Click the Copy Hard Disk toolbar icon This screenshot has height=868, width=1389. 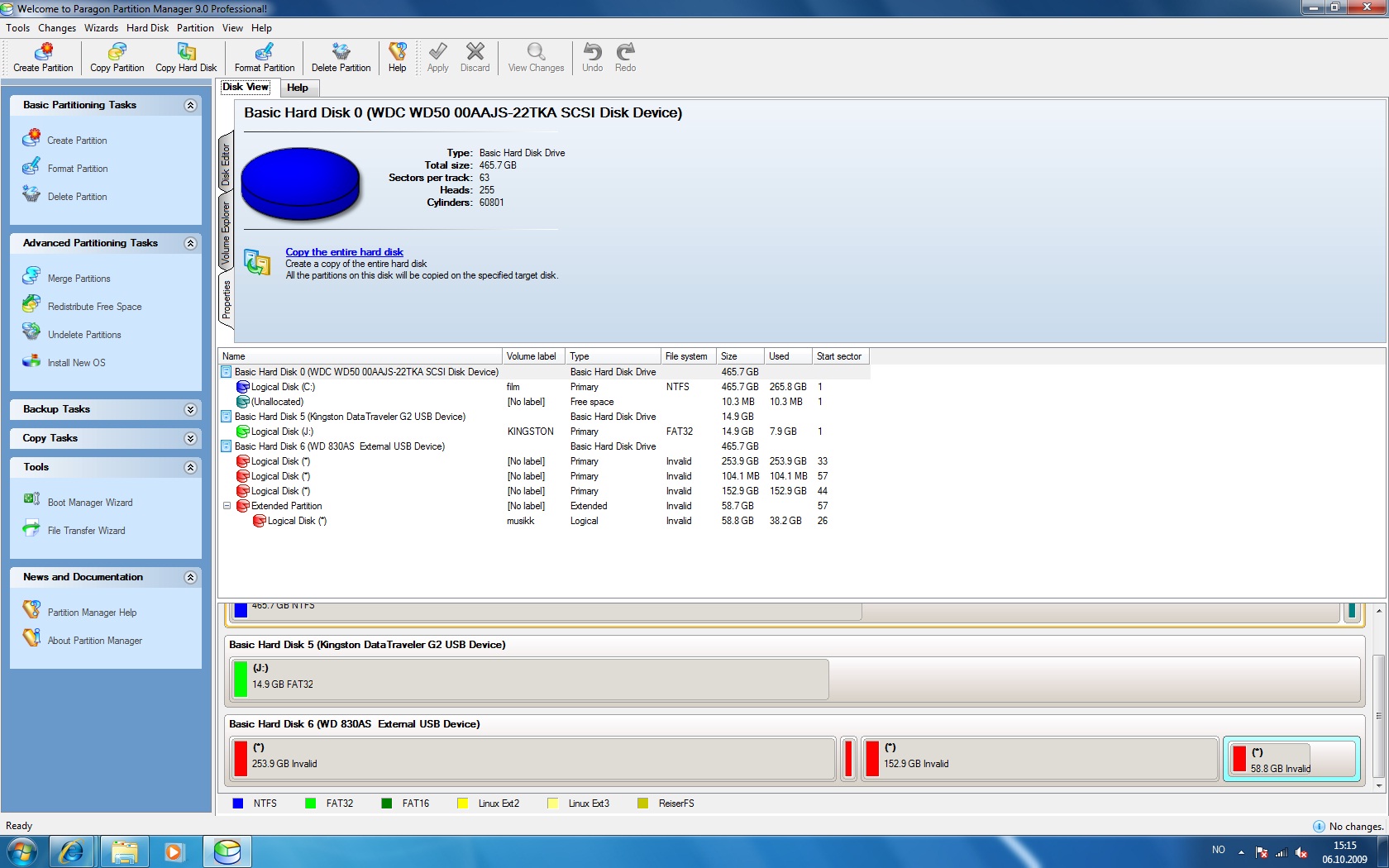(186, 57)
